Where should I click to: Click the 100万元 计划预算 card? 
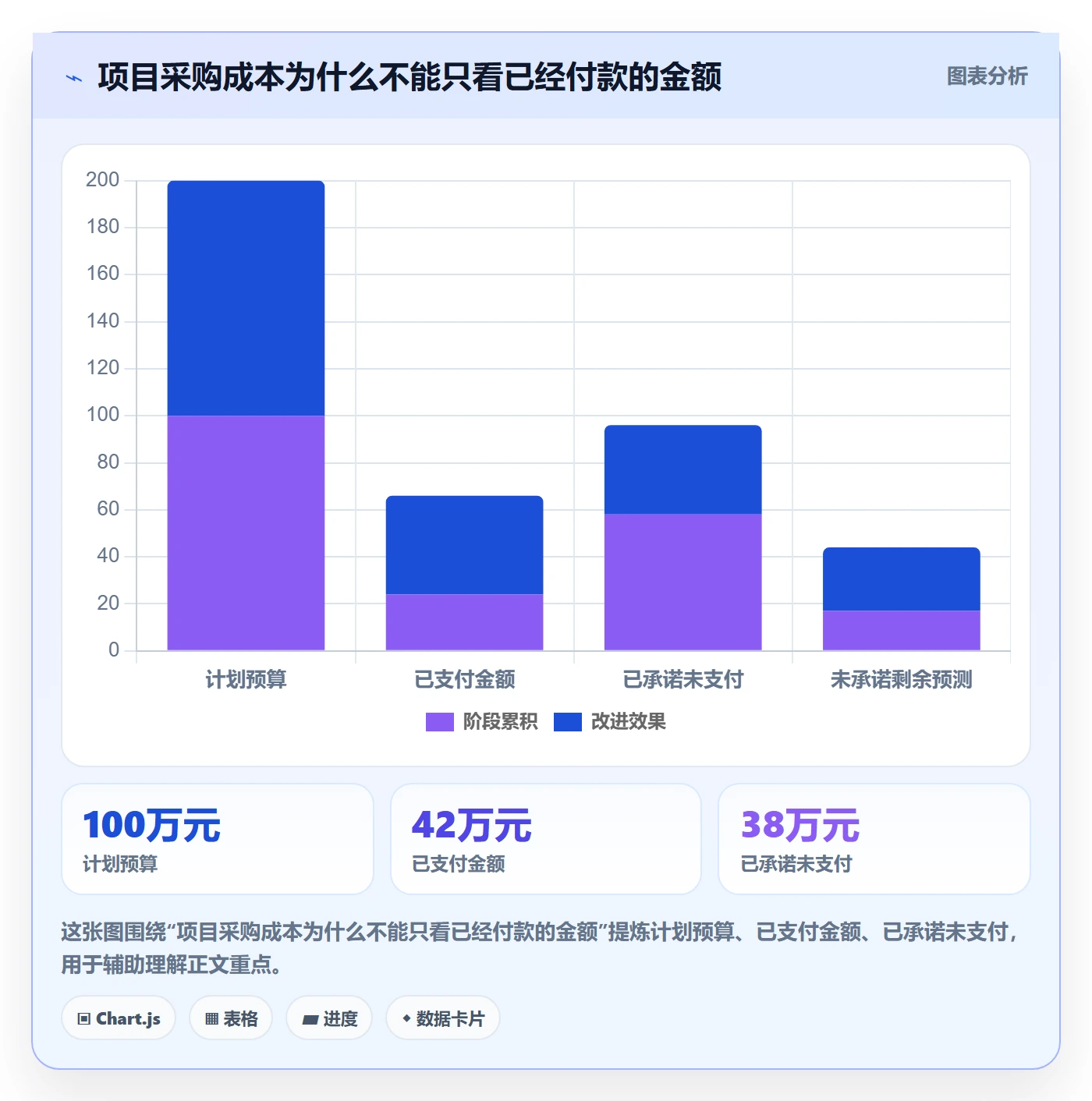click(218, 839)
